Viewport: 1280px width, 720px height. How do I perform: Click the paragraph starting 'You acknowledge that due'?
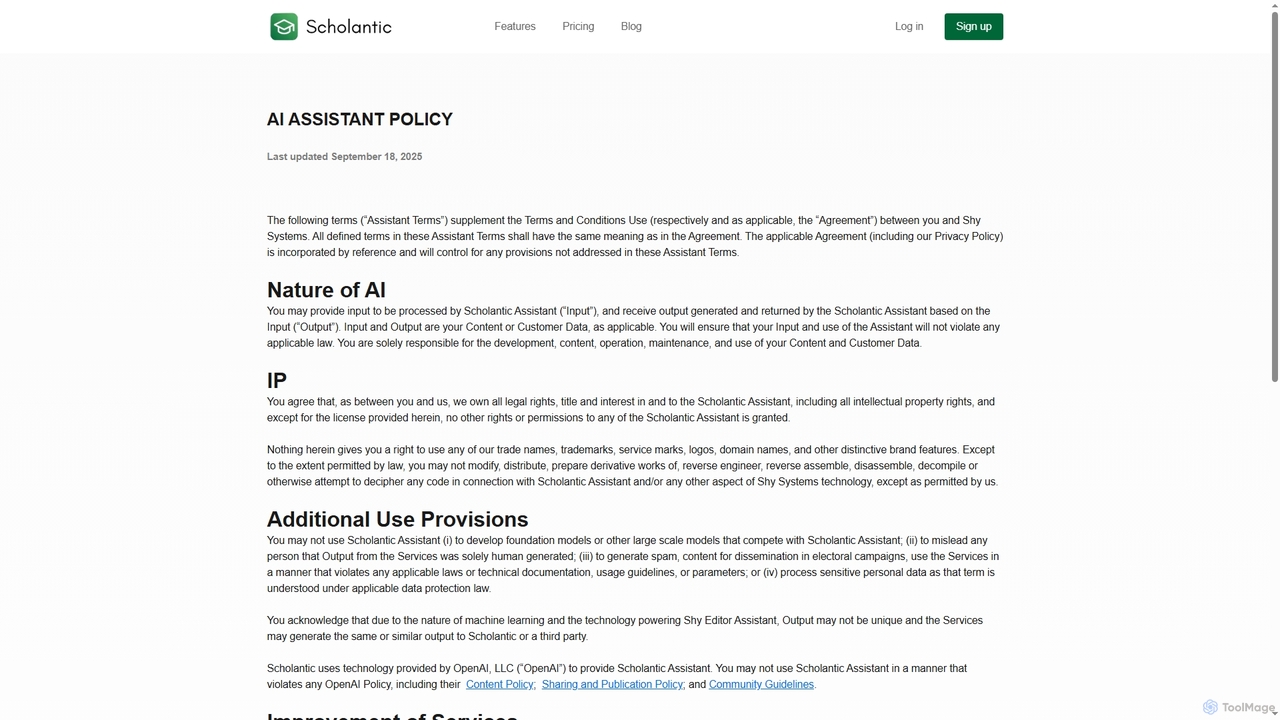tap(625, 628)
